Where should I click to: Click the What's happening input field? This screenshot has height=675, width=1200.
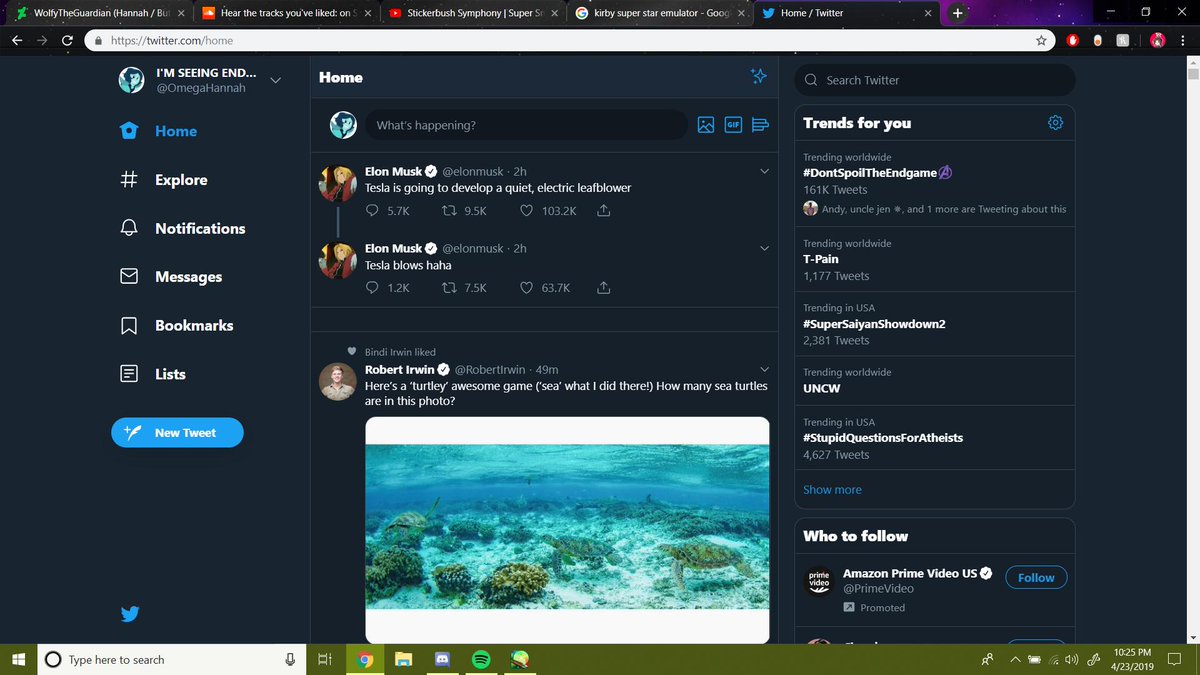coord(525,124)
